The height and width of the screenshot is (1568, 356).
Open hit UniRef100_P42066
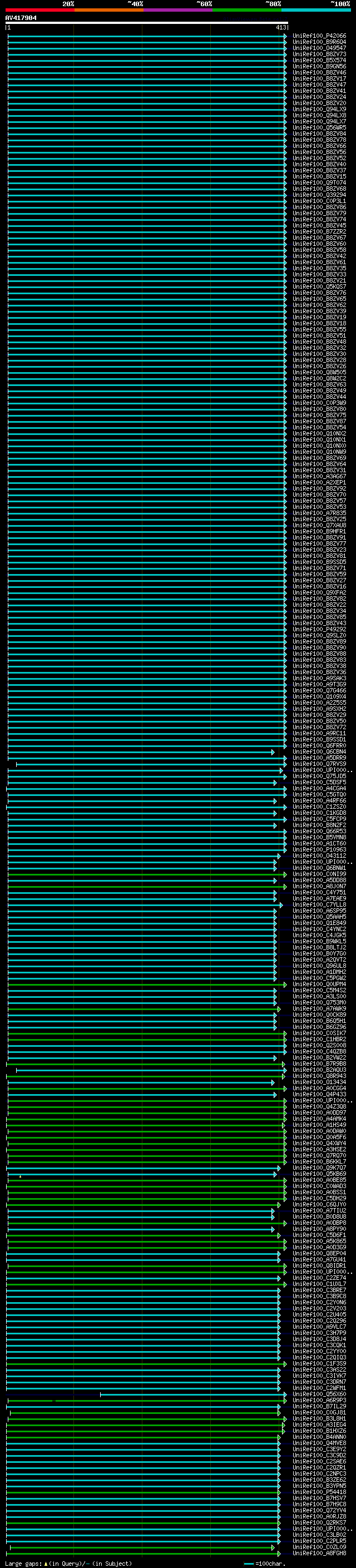319,36
